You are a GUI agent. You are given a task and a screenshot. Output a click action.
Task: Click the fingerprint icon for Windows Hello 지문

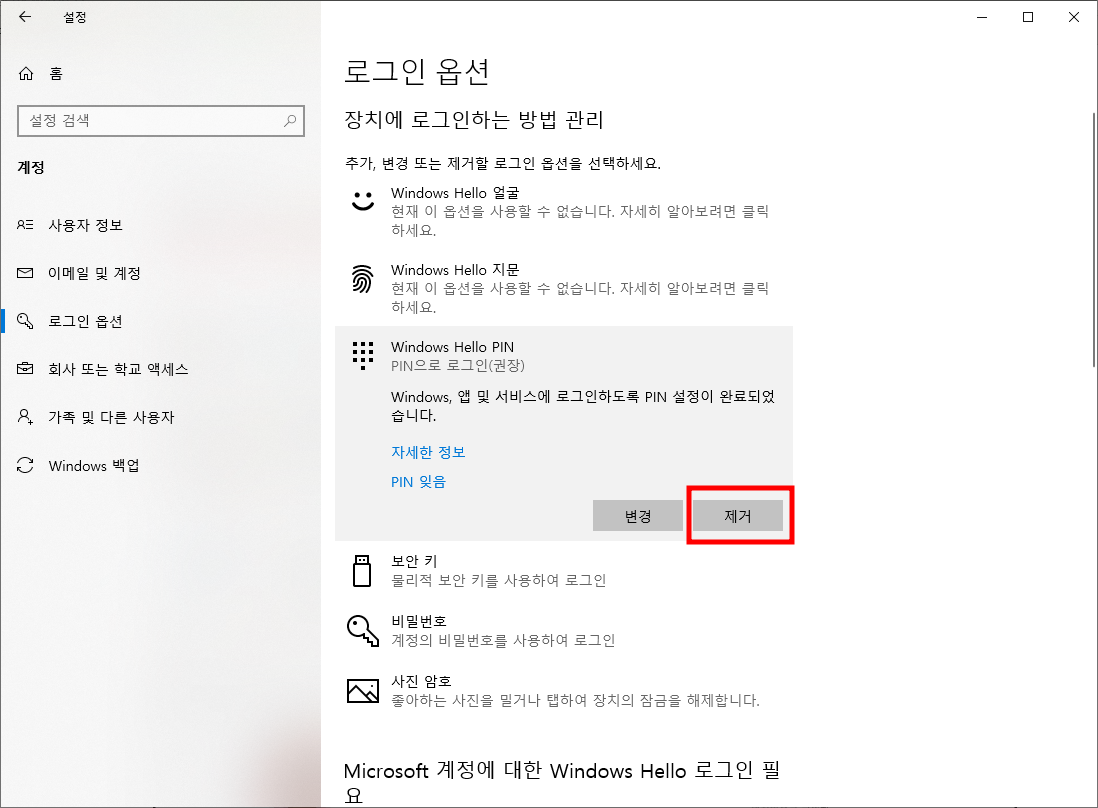click(x=362, y=279)
